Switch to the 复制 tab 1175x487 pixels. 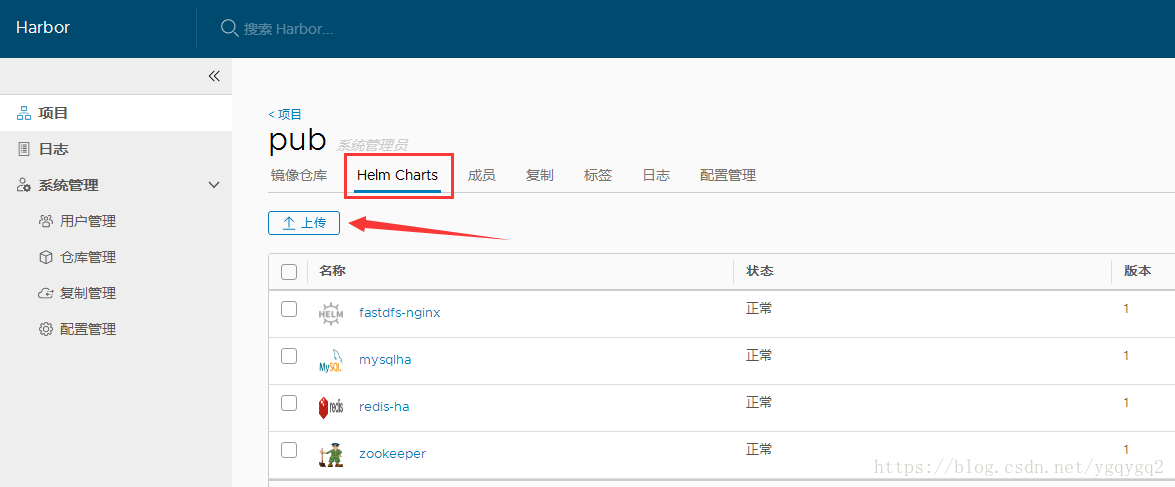pos(540,175)
